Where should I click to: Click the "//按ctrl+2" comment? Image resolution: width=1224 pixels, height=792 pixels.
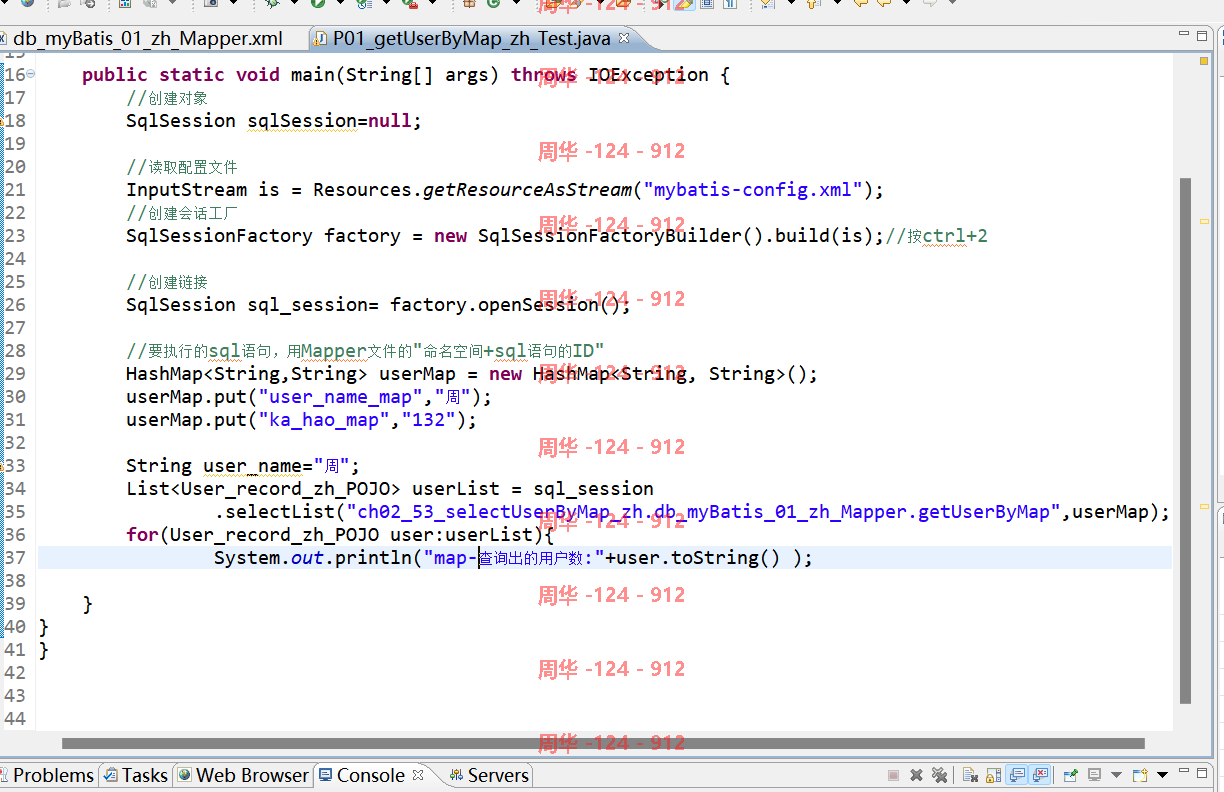(936, 236)
